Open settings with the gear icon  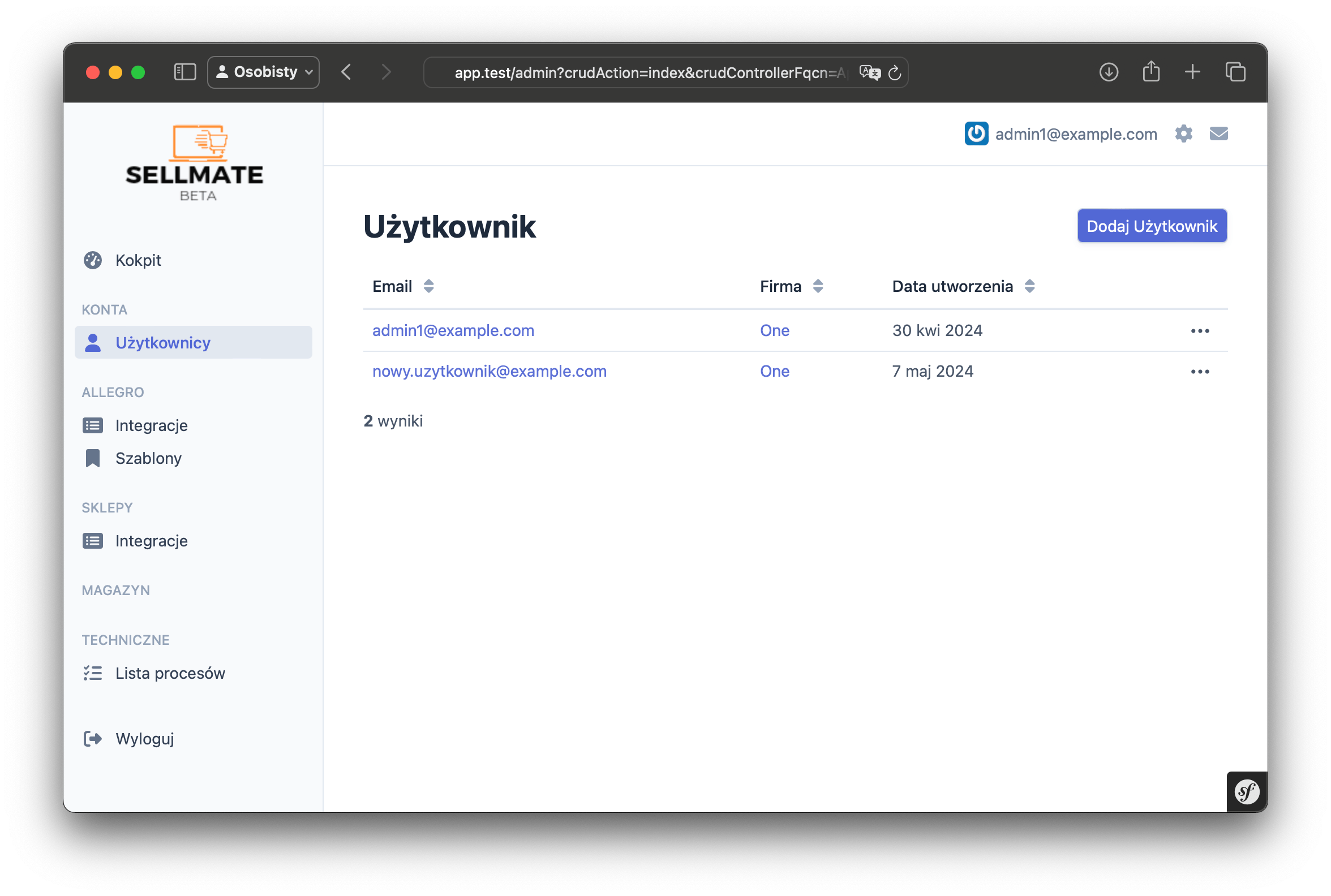coord(1183,133)
